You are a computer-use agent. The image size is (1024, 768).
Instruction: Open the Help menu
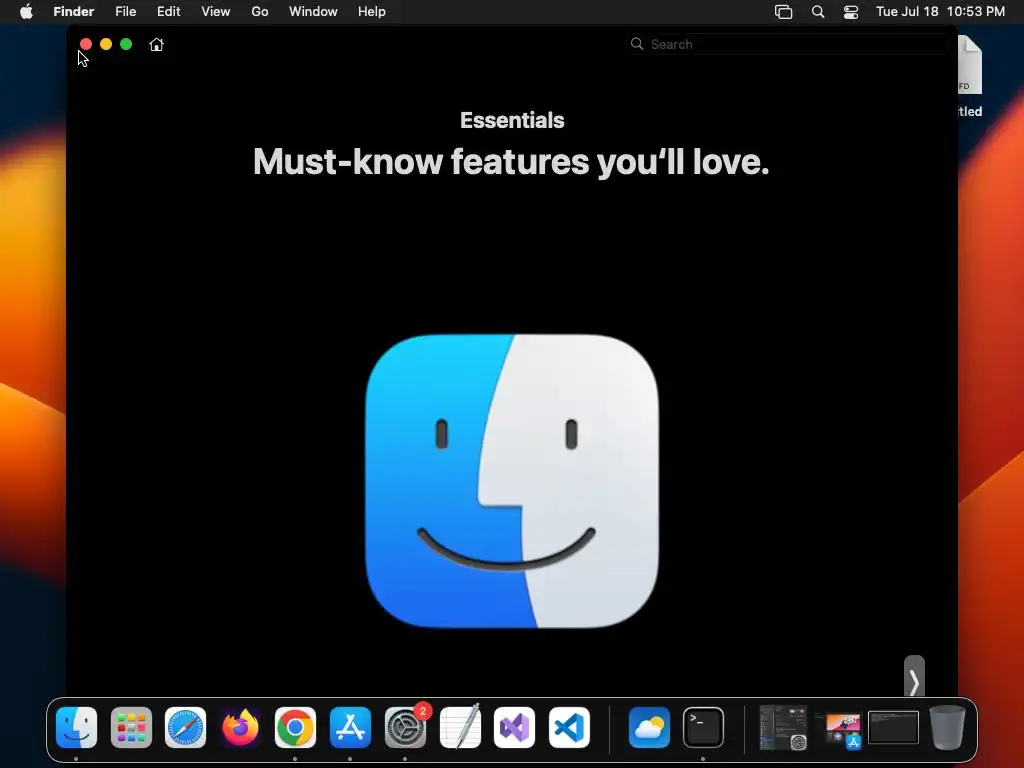tap(372, 12)
